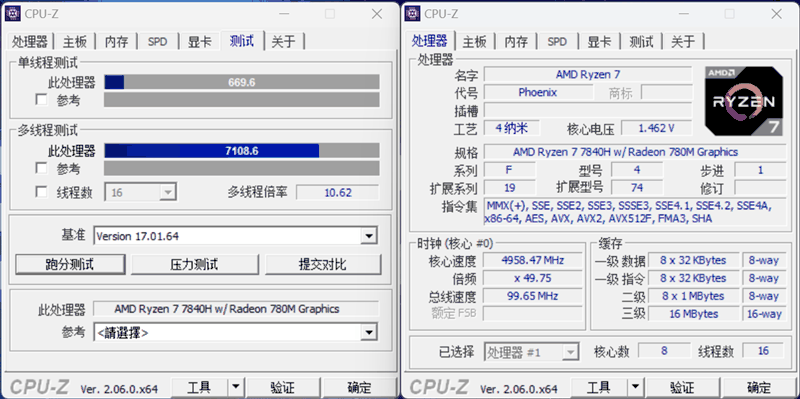Click 此处理器 name field in left window
This screenshot has width=800, height=399.
[236, 309]
